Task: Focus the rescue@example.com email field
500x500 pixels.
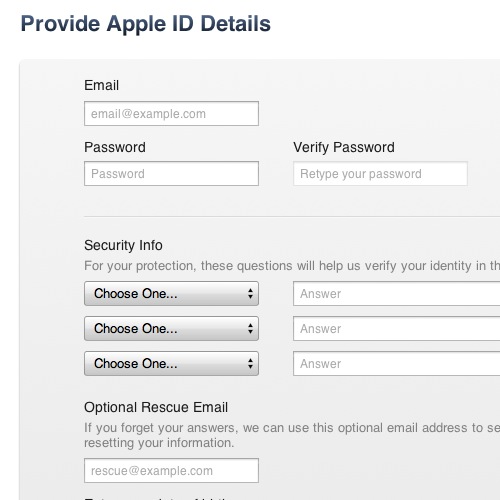Action: pos(171,471)
